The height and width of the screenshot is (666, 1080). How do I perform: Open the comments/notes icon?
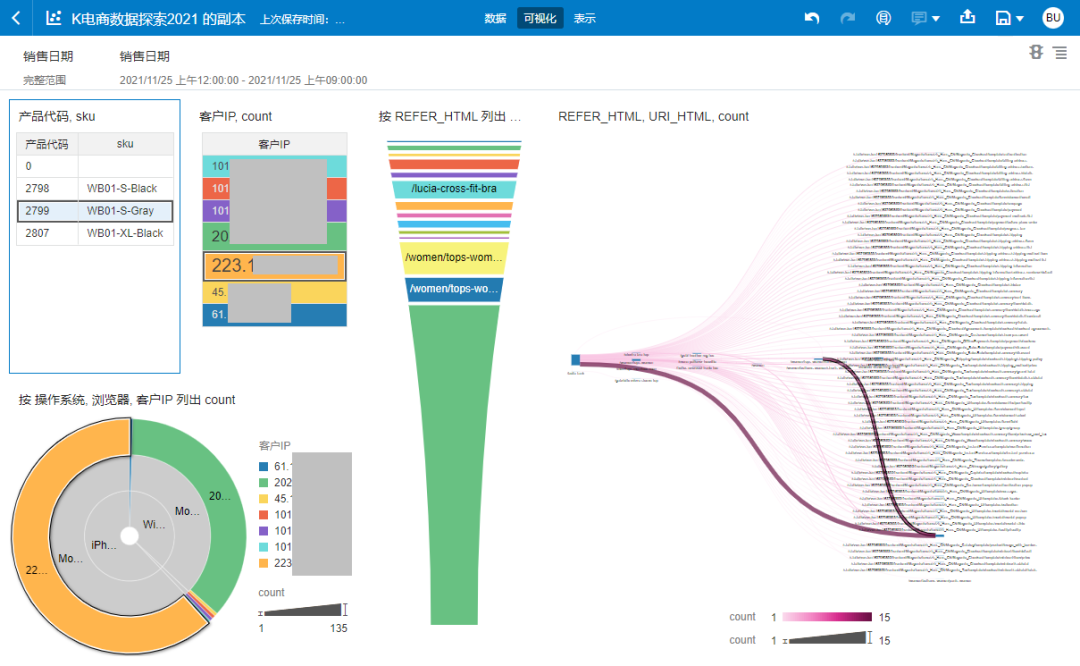919,18
